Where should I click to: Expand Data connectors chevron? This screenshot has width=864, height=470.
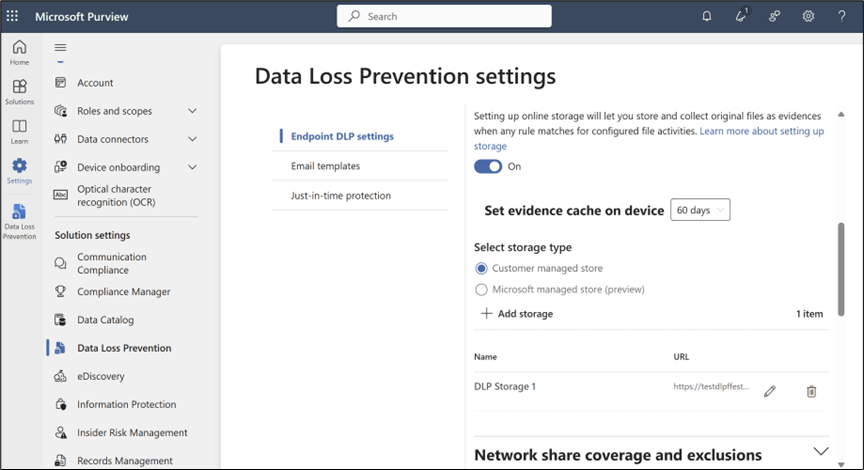point(192,139)
